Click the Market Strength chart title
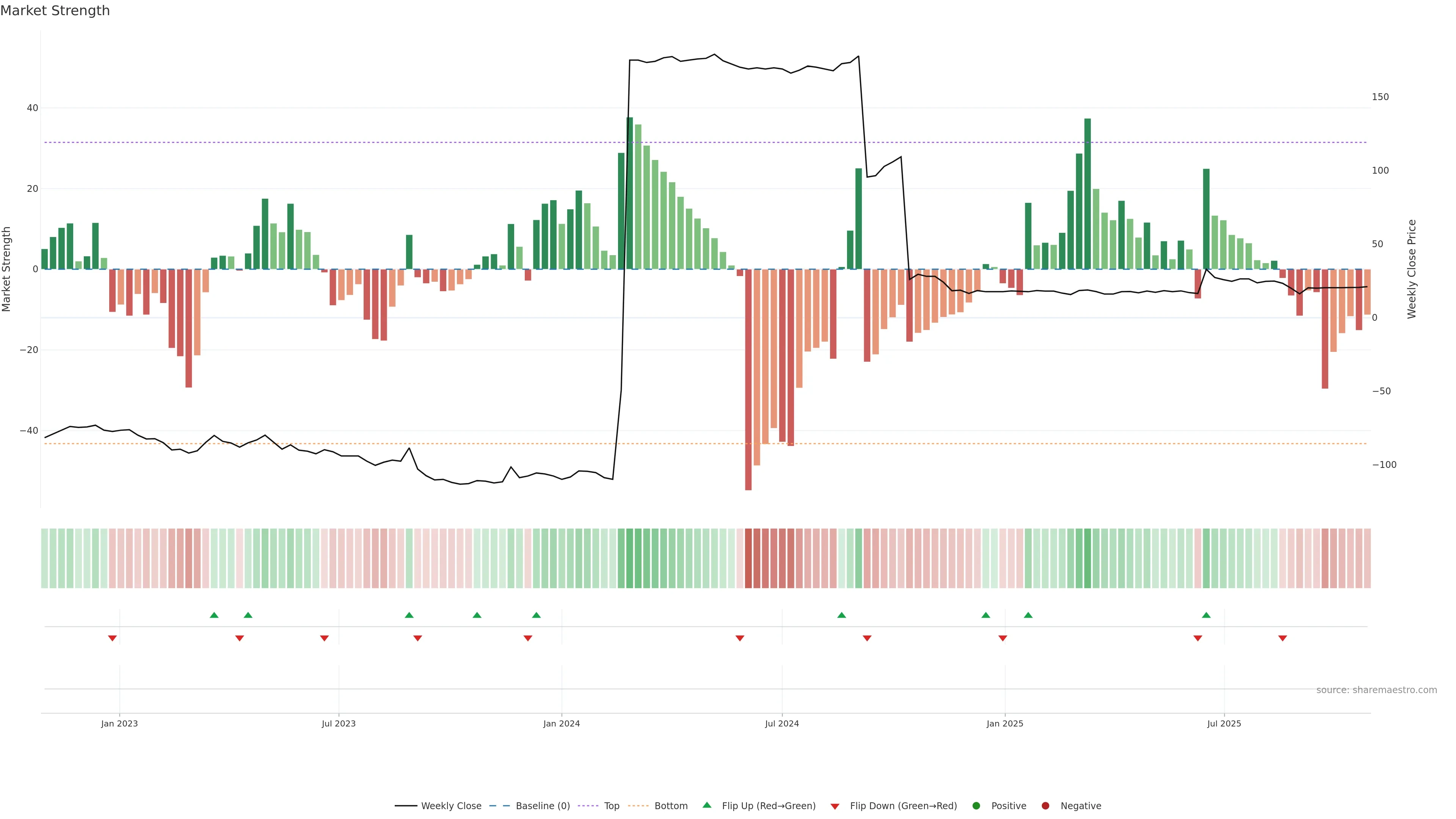1456x819 pixels. coord(55,11)
